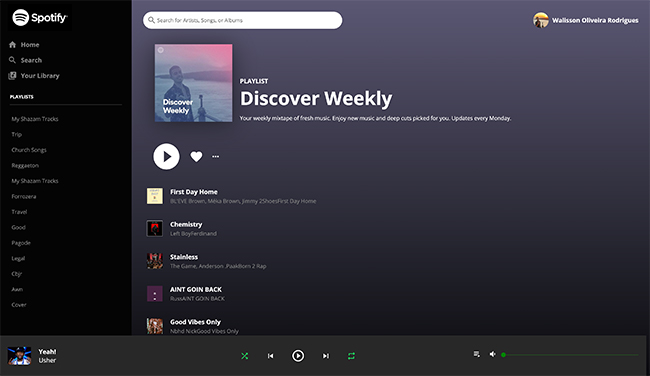Image resolution: width=650 pixels, height=376 pixels.
Task: Skip to the next track
Action: (326, 356)
